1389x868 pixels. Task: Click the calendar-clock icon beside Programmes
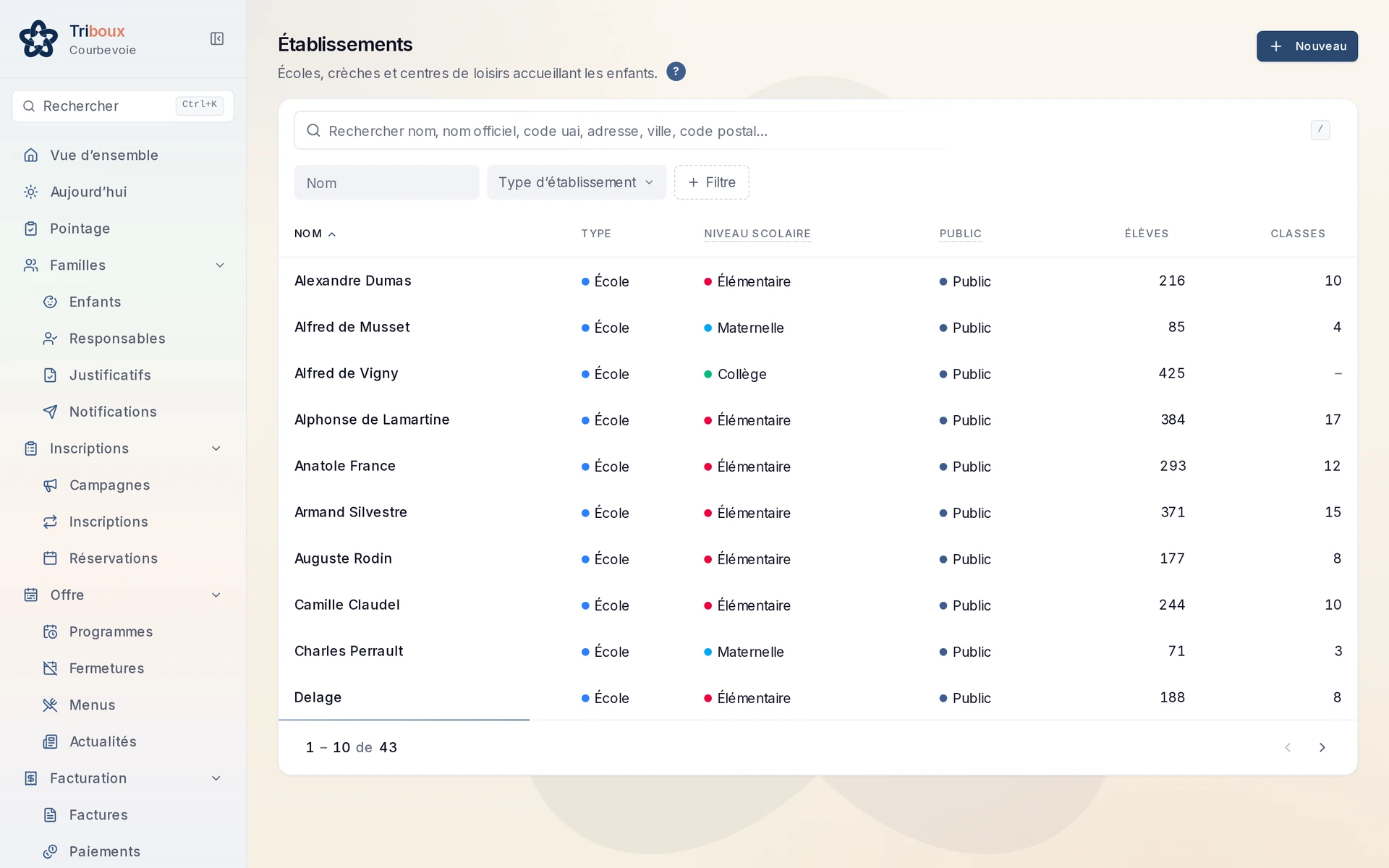click(50, 631)
